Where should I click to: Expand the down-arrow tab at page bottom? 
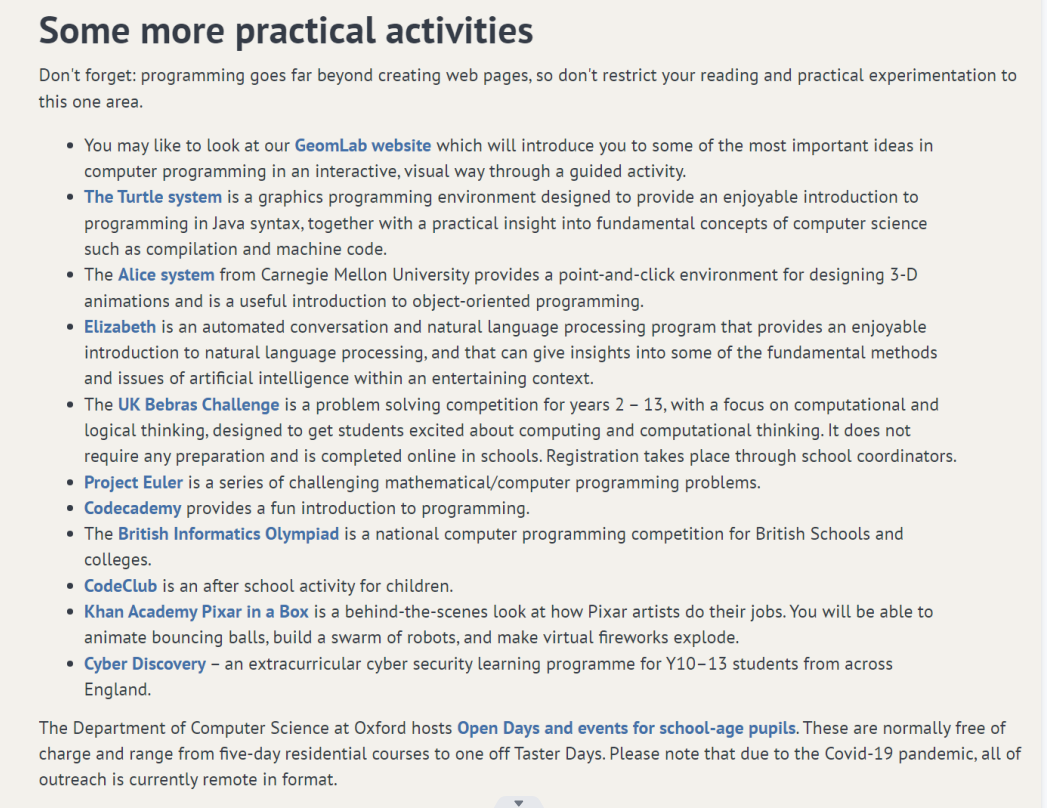point(518,802)
